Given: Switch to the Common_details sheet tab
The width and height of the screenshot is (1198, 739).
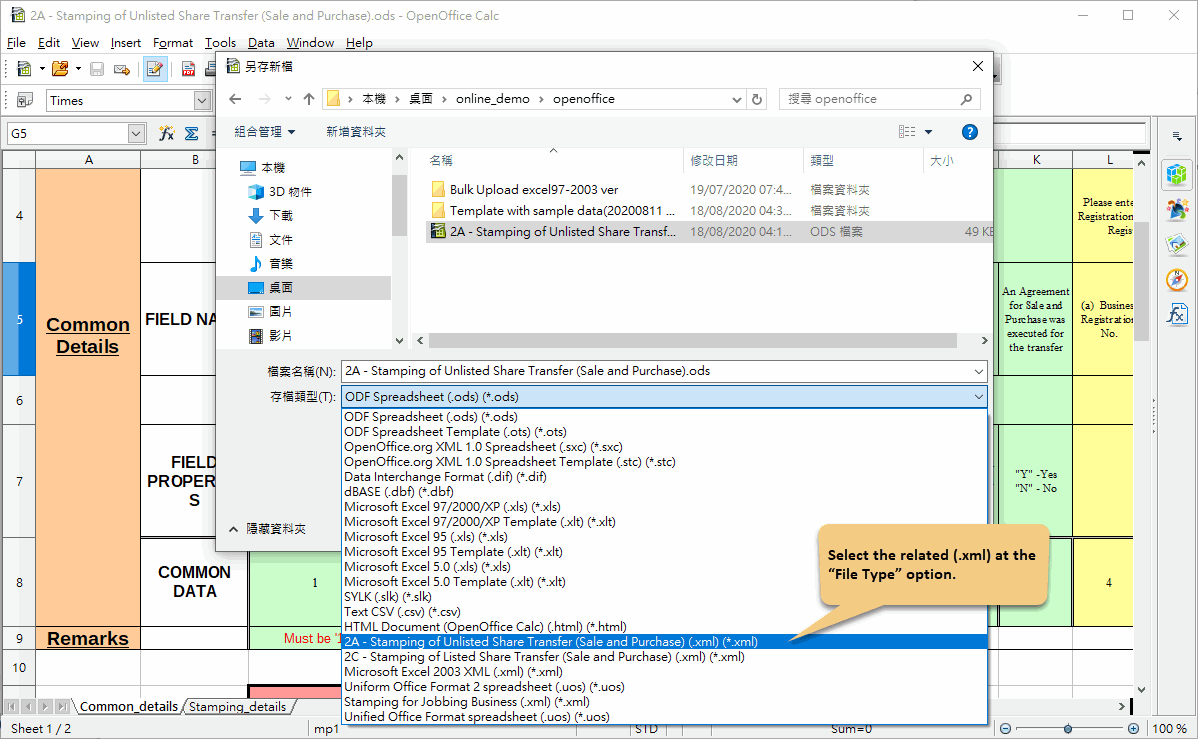Looking at the screenshot, I should (128, 707).
